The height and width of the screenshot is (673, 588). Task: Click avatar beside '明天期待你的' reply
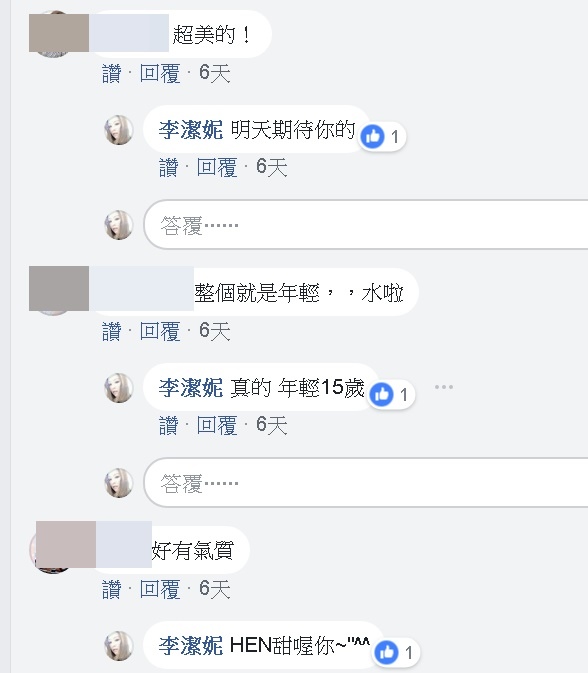click(x=119, y=130)
